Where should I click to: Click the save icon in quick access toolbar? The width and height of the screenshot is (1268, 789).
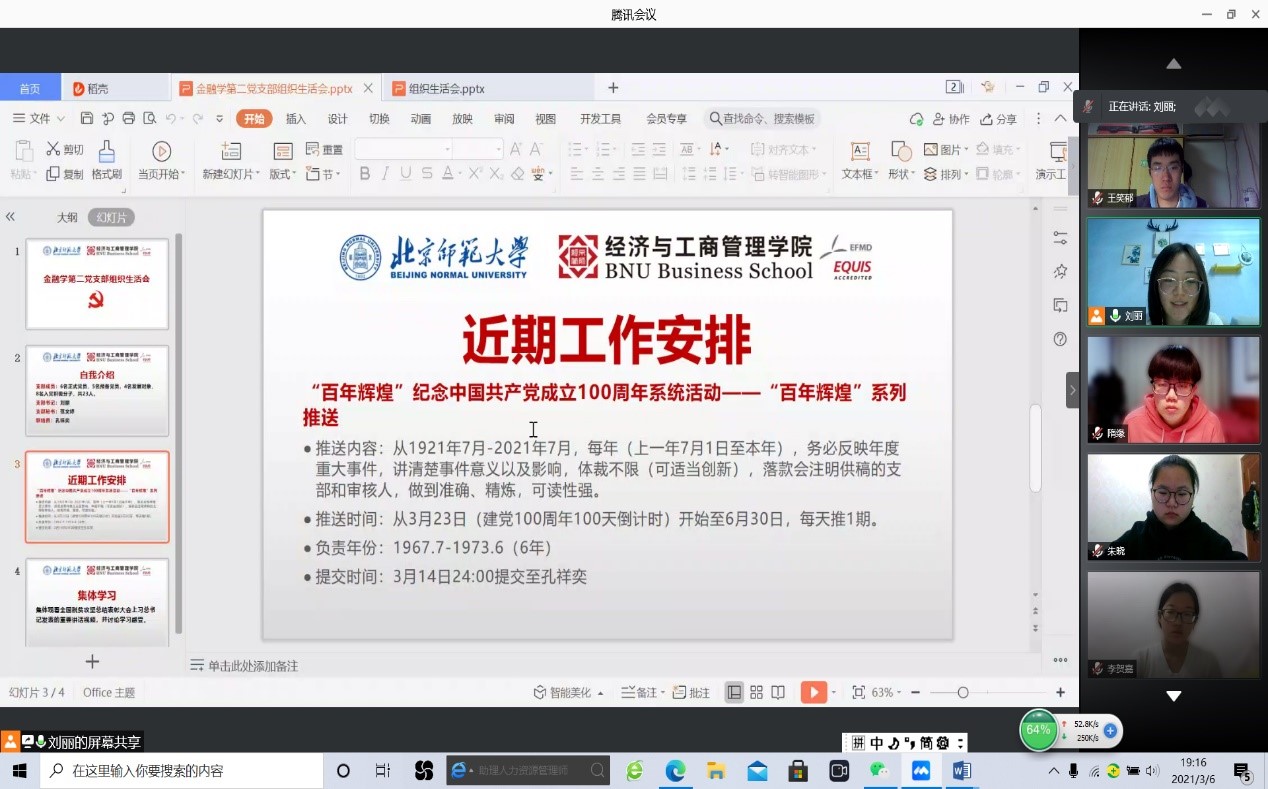(87, 119)
